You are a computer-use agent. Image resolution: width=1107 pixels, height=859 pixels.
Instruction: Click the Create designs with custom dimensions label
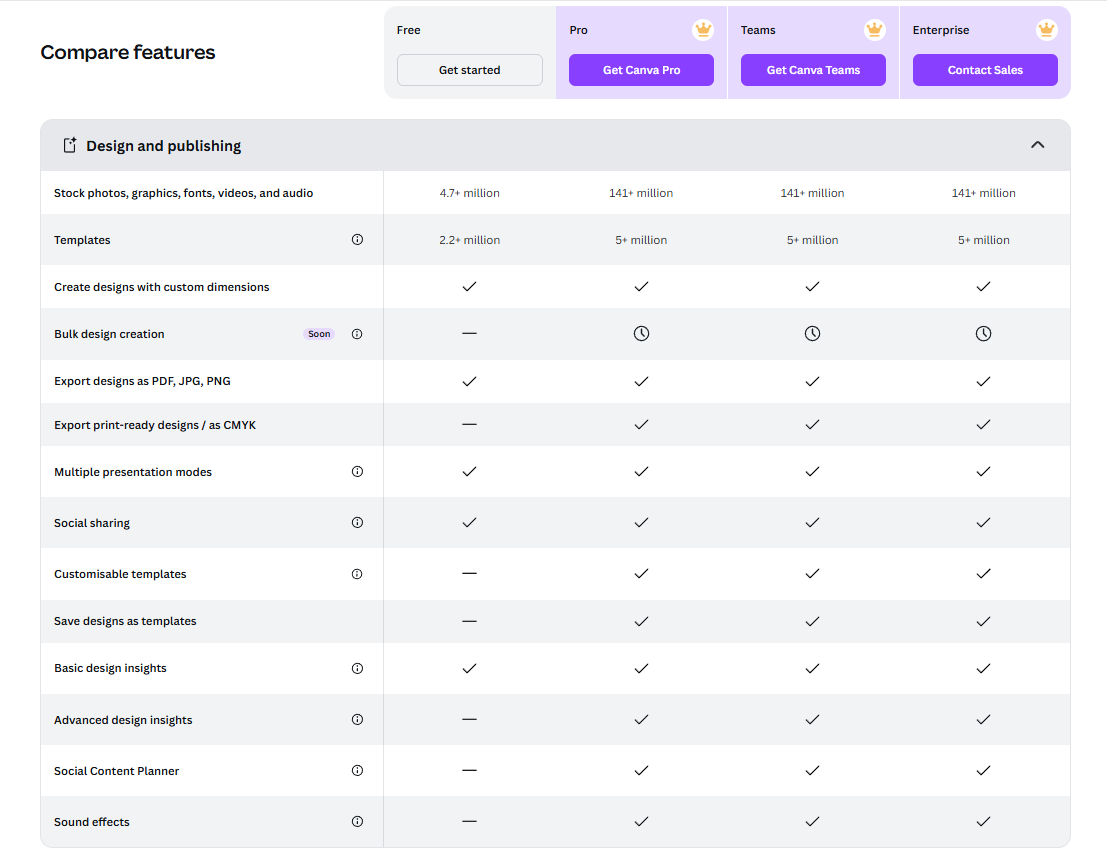coord(162,287)
